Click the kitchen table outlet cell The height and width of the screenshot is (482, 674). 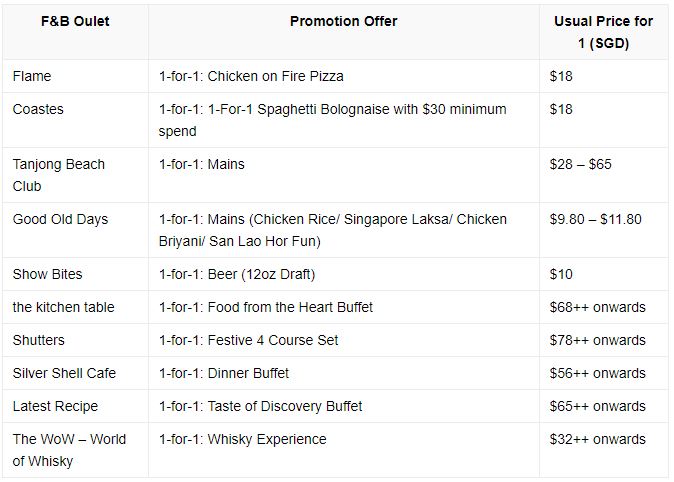coord(63,307)
